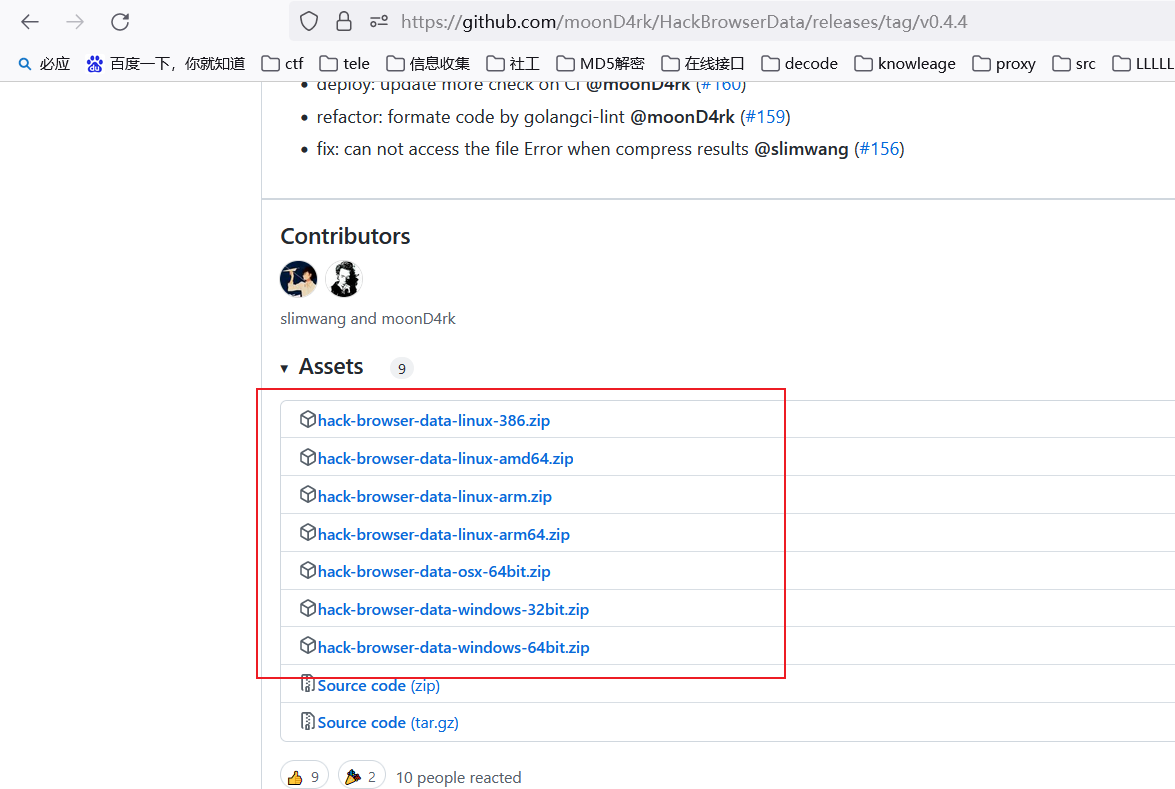Download hack-browser-data-linux-arm64.zip

[x=444, y=535]
